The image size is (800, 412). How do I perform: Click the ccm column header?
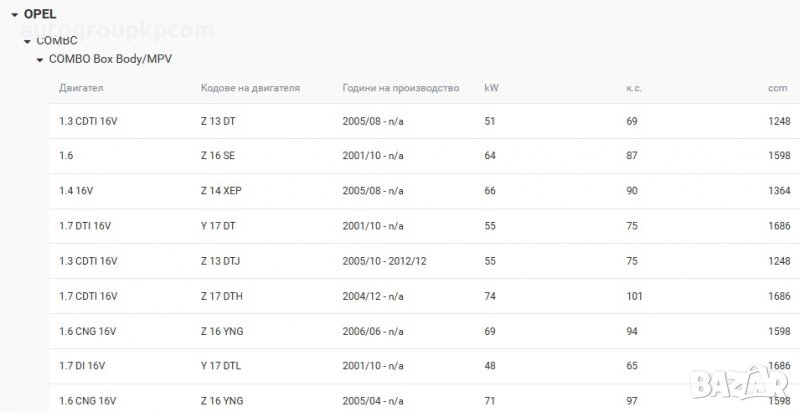(x=777, y=88)
